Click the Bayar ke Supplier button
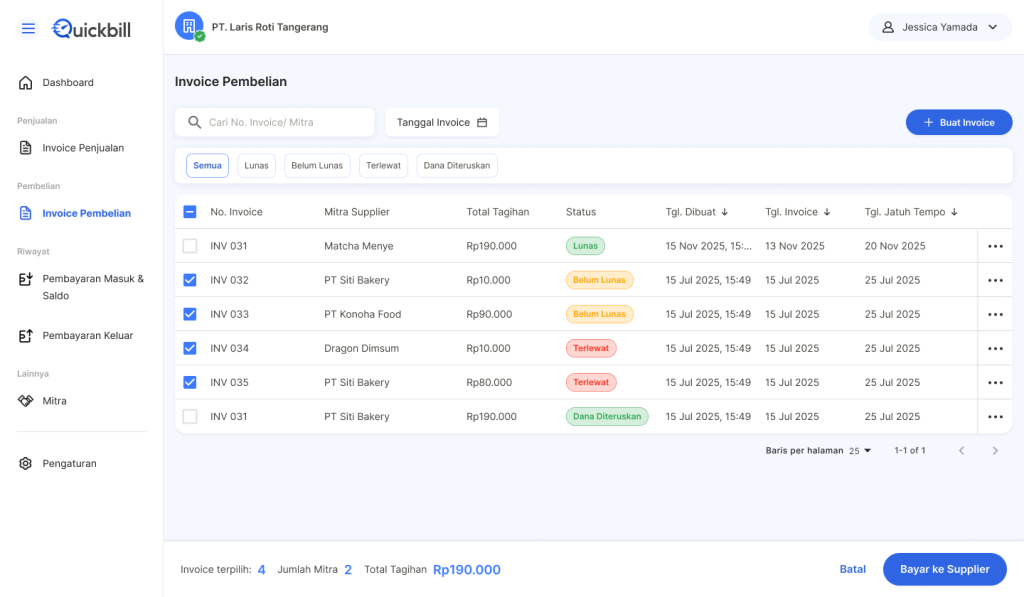Screen dimensions: 1024x597 click(x=944, y=569)
